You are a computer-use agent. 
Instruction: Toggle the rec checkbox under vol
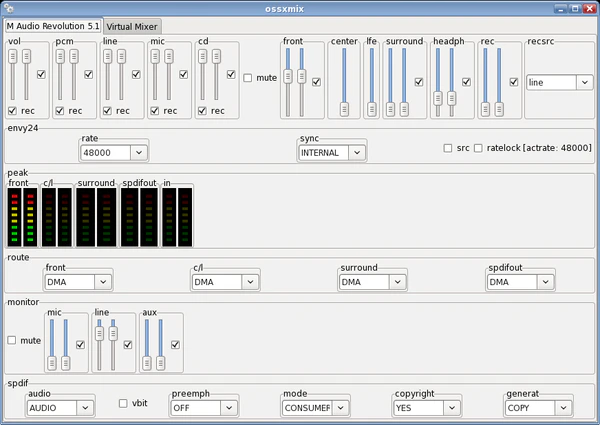(11, 110)
